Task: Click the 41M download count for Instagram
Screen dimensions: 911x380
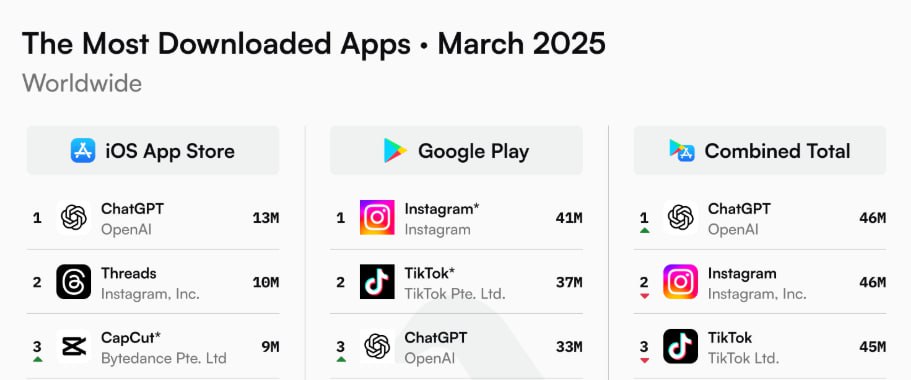Action: (x=569, y=218)
